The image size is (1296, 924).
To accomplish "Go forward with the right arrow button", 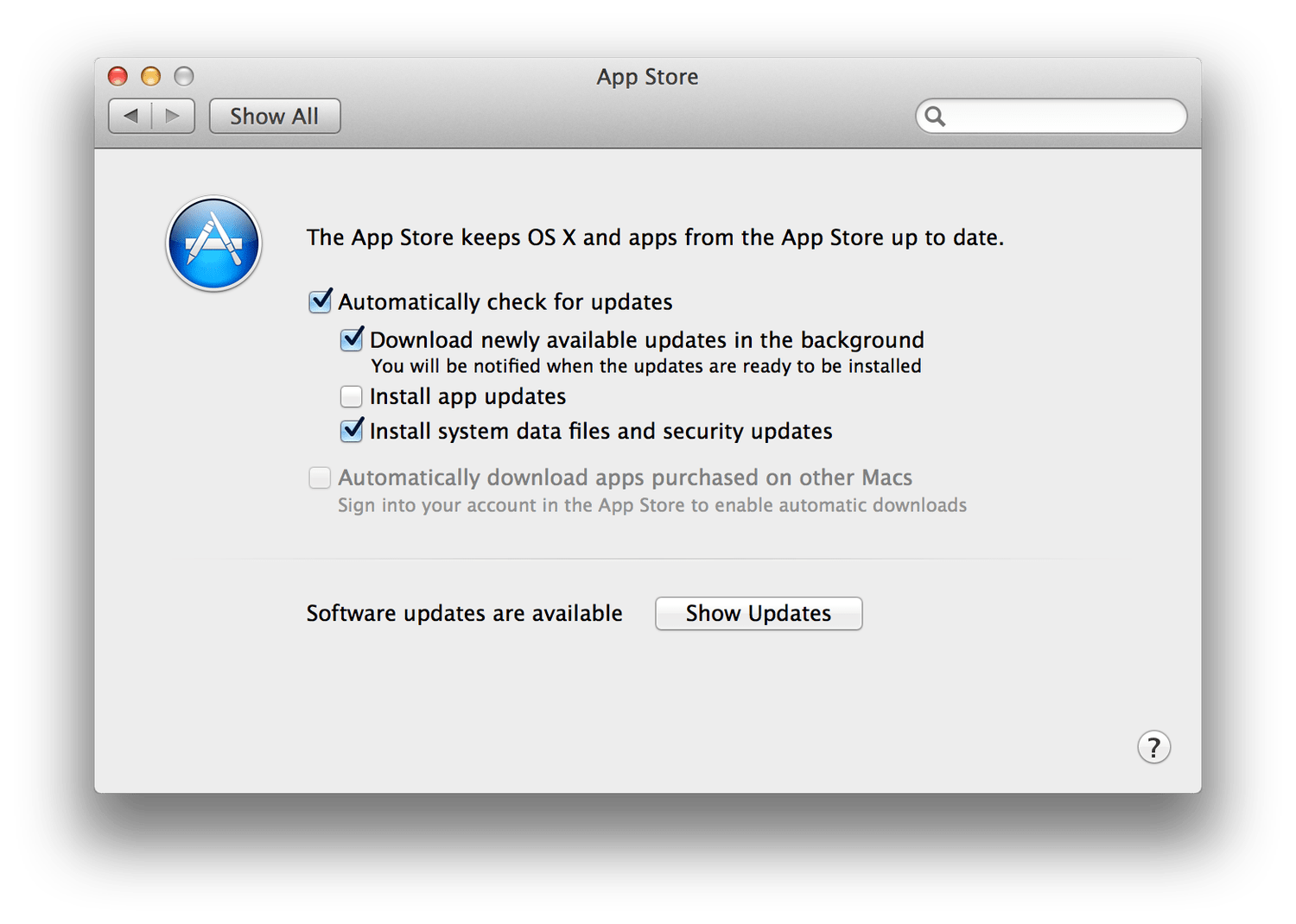I will [x=174, y=116].
